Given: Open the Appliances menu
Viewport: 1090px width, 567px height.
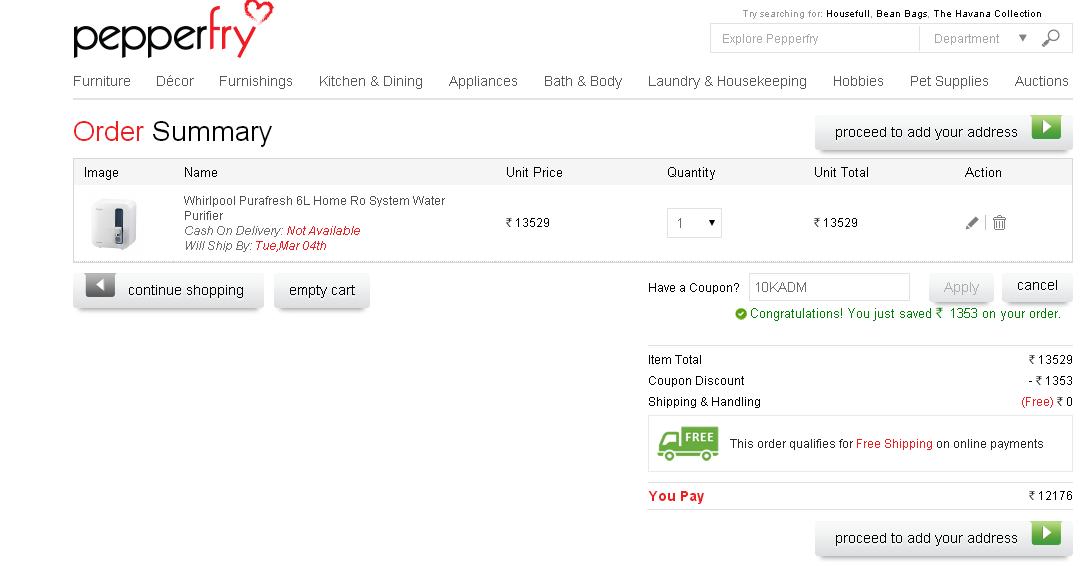Looking at the screenshot, I should tap(483, 81).
